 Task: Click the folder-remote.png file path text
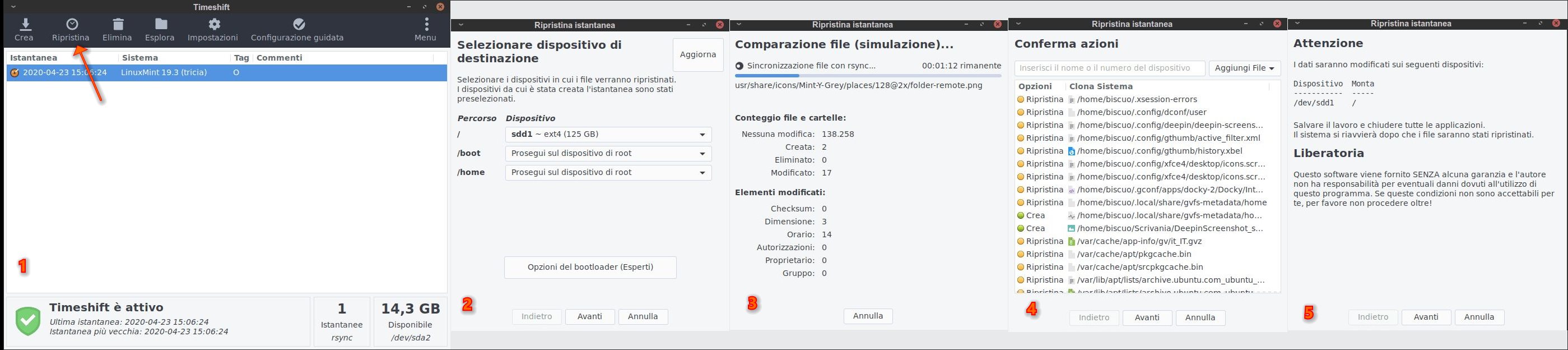(x=858, y=85)
